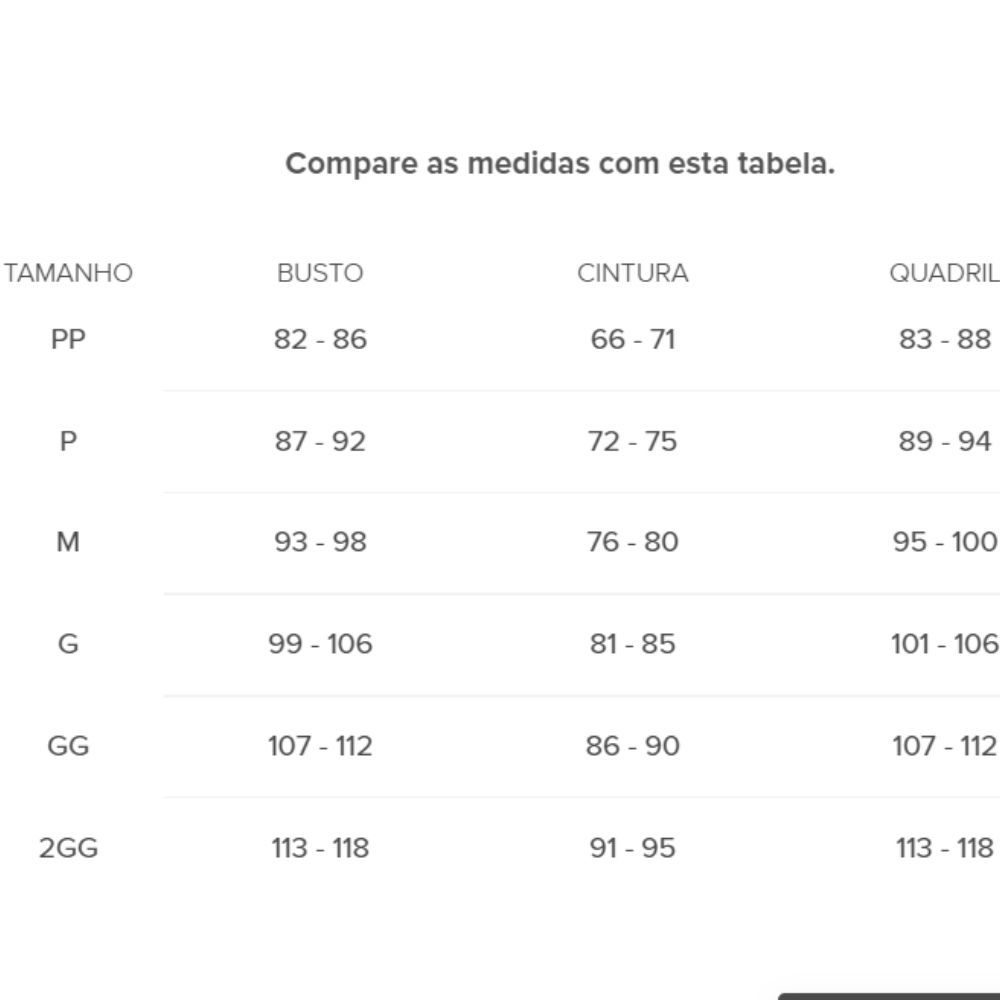
Task: Click the QUADRIL column header
Action: (943, 273)
